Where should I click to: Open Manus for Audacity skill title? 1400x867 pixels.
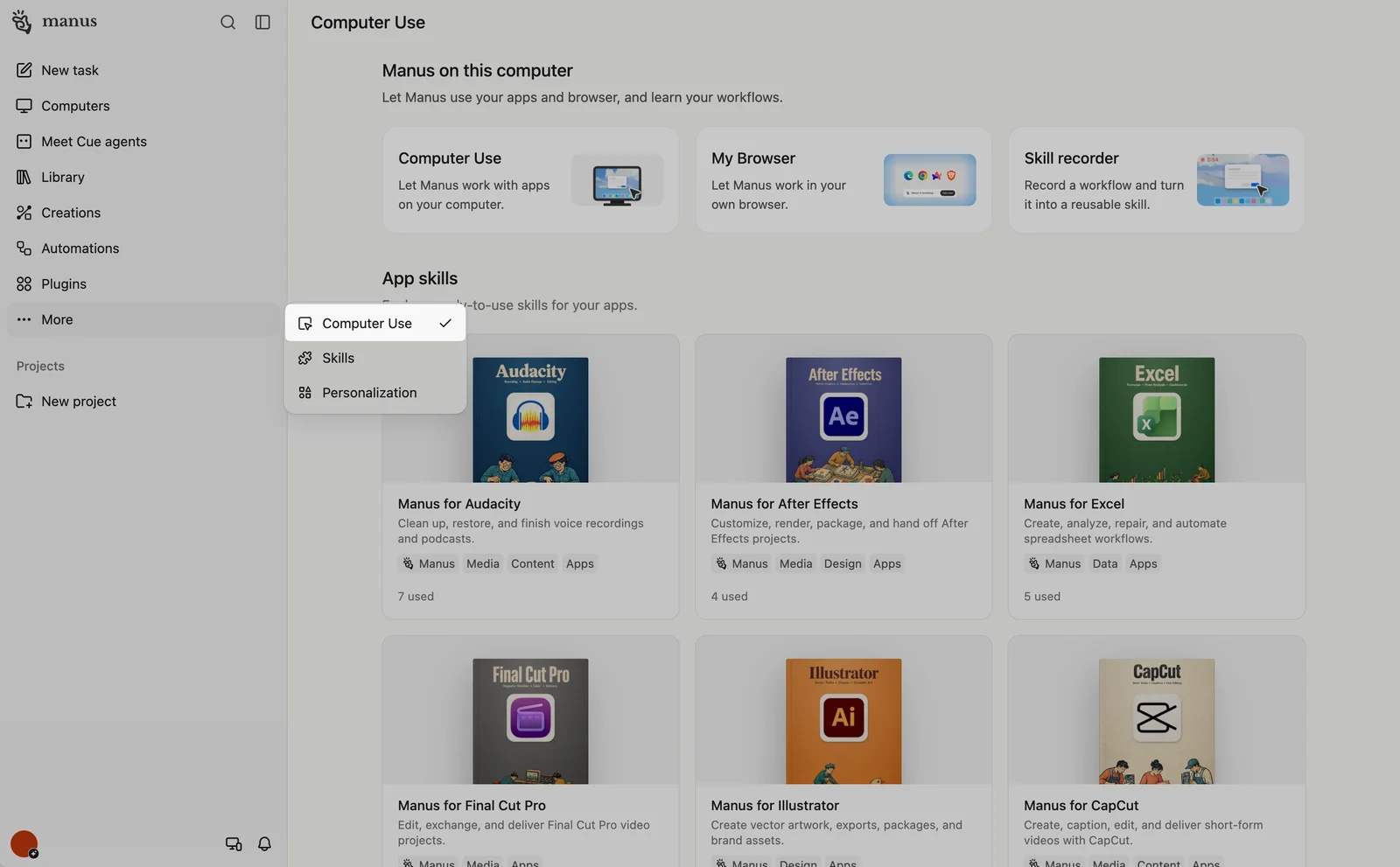click(x=459, y=504)
